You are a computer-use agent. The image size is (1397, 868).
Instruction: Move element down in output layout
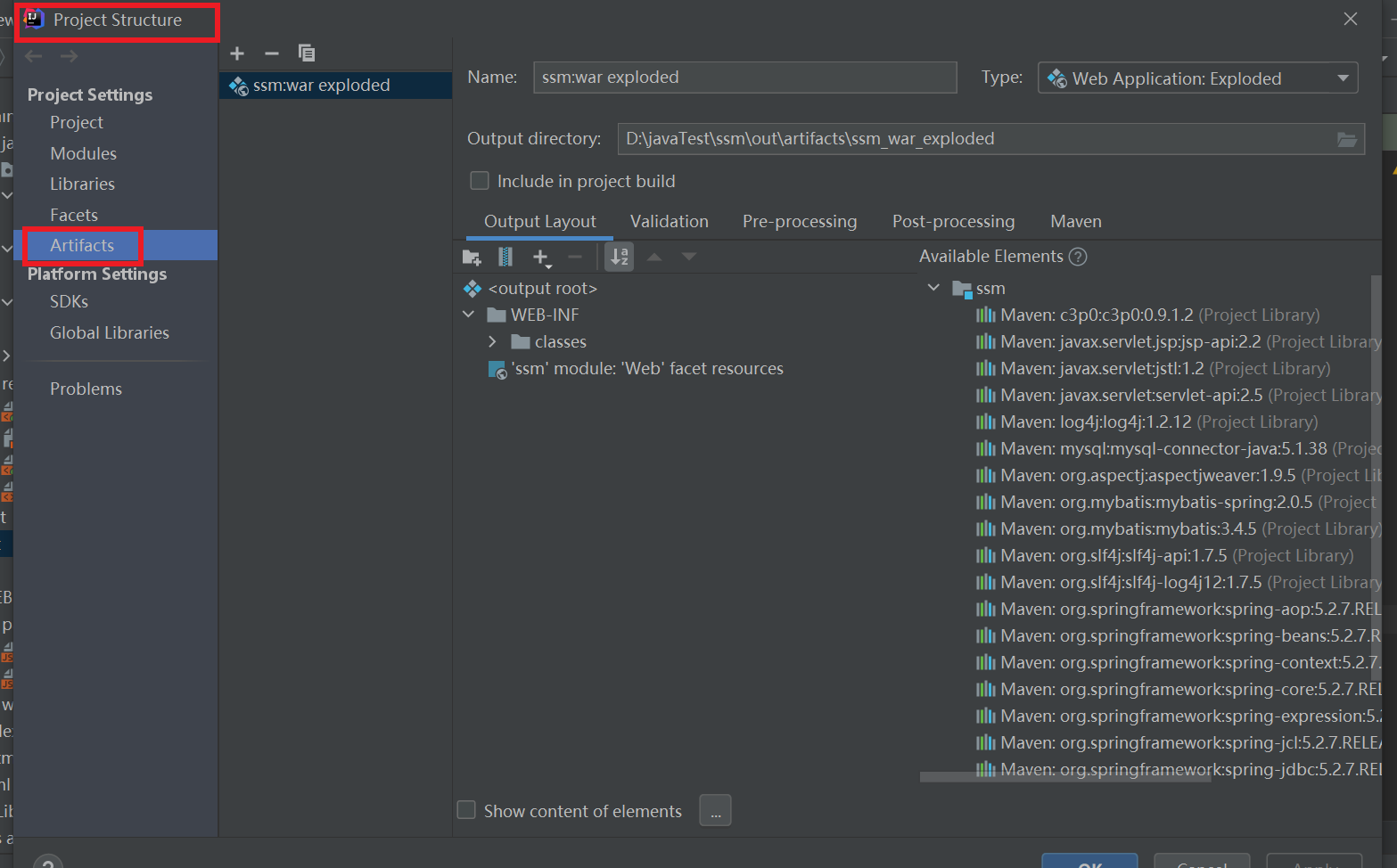[x=689, y=257]
